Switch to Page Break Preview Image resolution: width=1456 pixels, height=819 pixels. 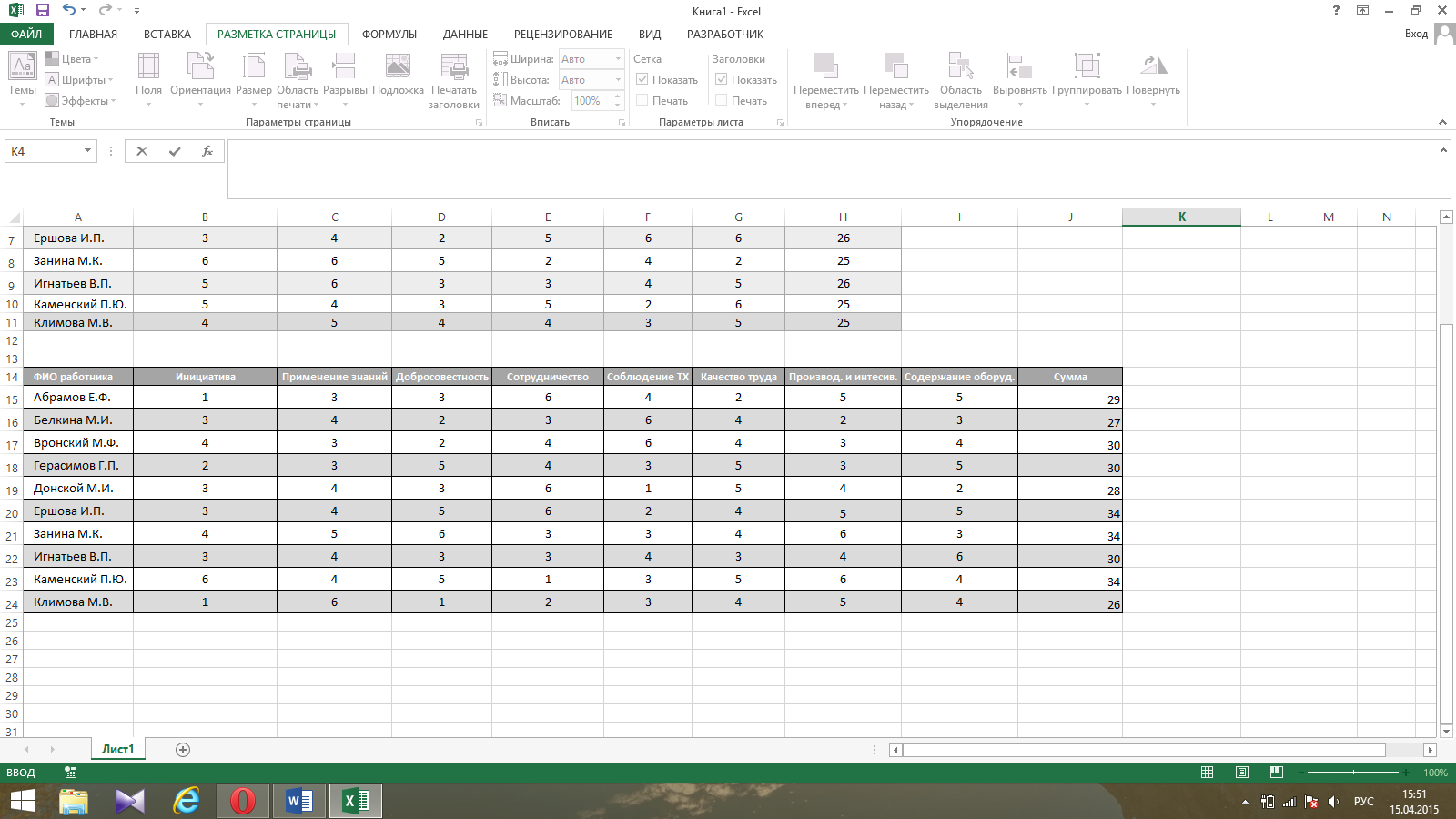pos(1277,773)
